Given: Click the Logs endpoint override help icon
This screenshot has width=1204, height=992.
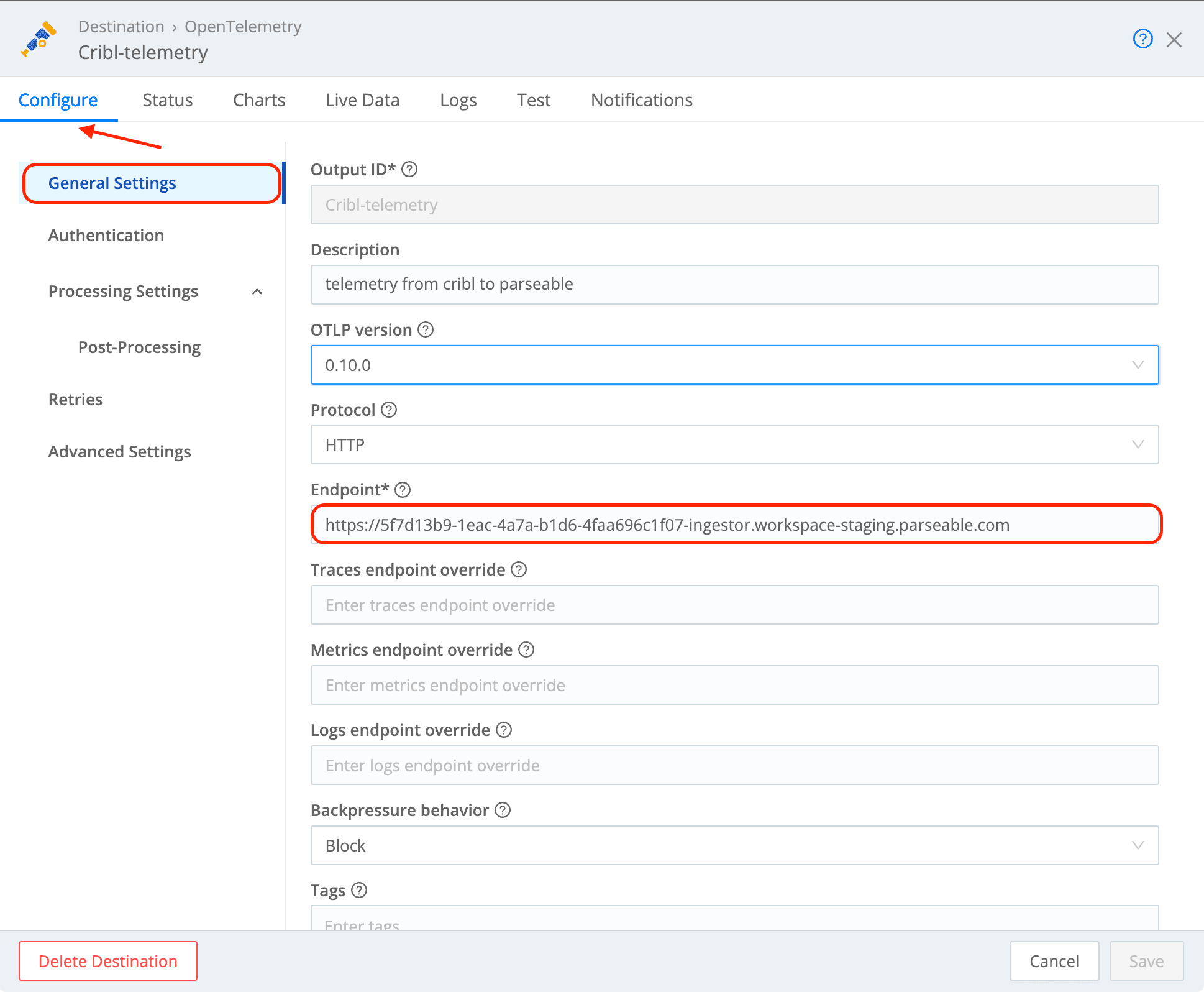Looking at the screenshot, I should point(503,730).
